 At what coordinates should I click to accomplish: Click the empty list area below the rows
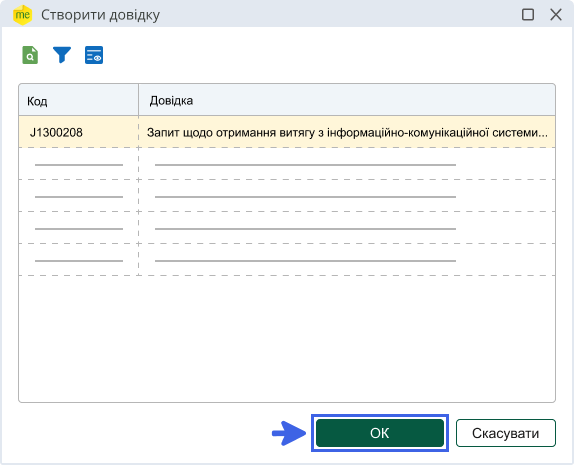pos(287,339)
